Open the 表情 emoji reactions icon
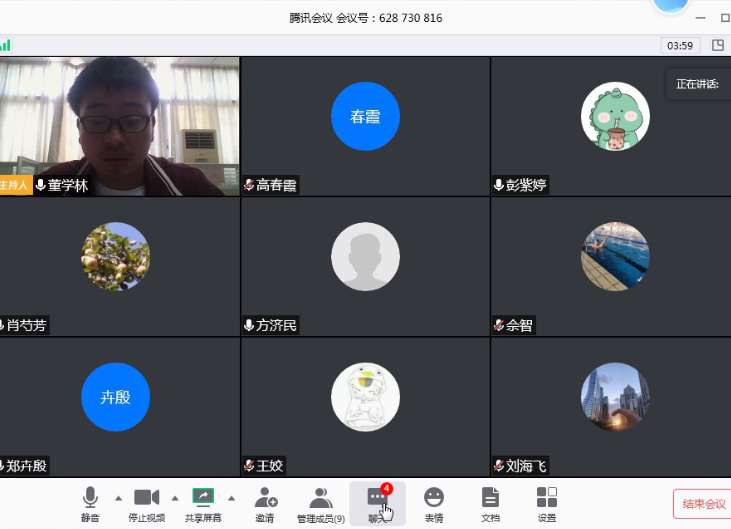Image resolution: width=731 pixels, height=529 pixels. pos(434,503)
